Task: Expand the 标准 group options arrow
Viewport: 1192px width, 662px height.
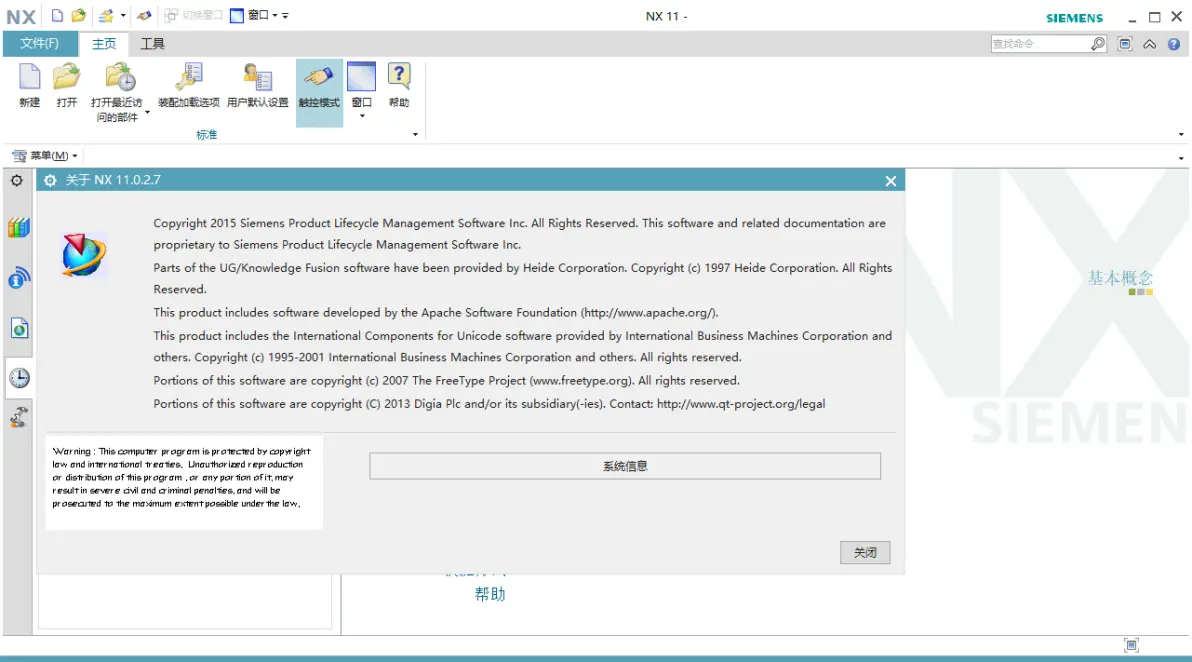Action: [415, 135]
